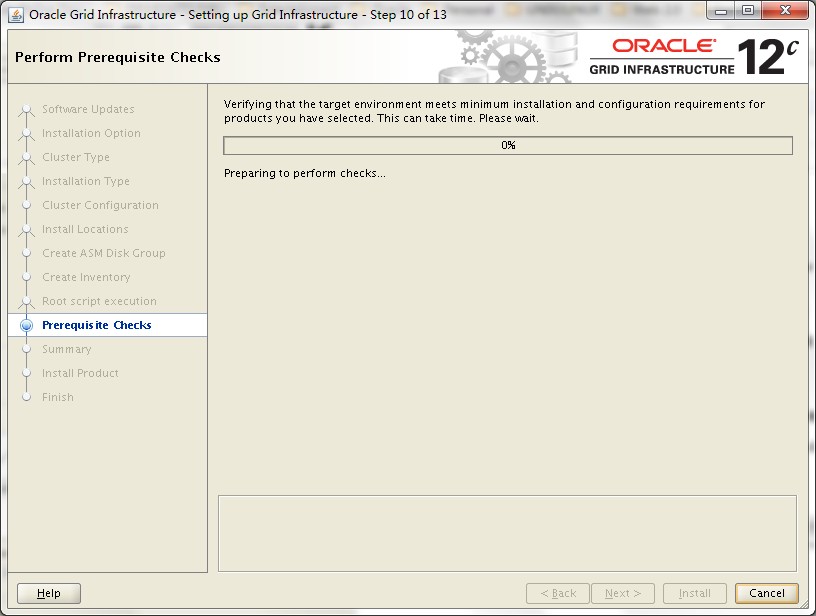Screen dimensions: 816x616
Task: Click the Prerequisite Checks step bullet icon
Action: [x=27, y=325]
